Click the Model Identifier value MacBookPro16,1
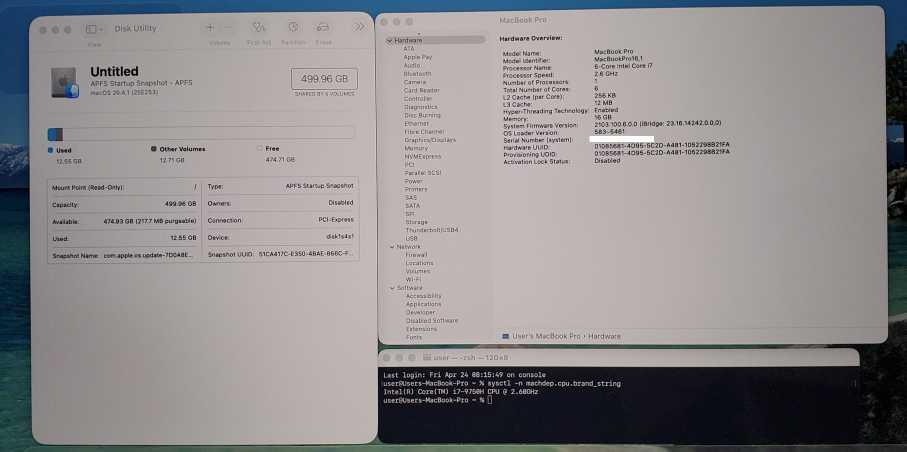 (618, 59)
